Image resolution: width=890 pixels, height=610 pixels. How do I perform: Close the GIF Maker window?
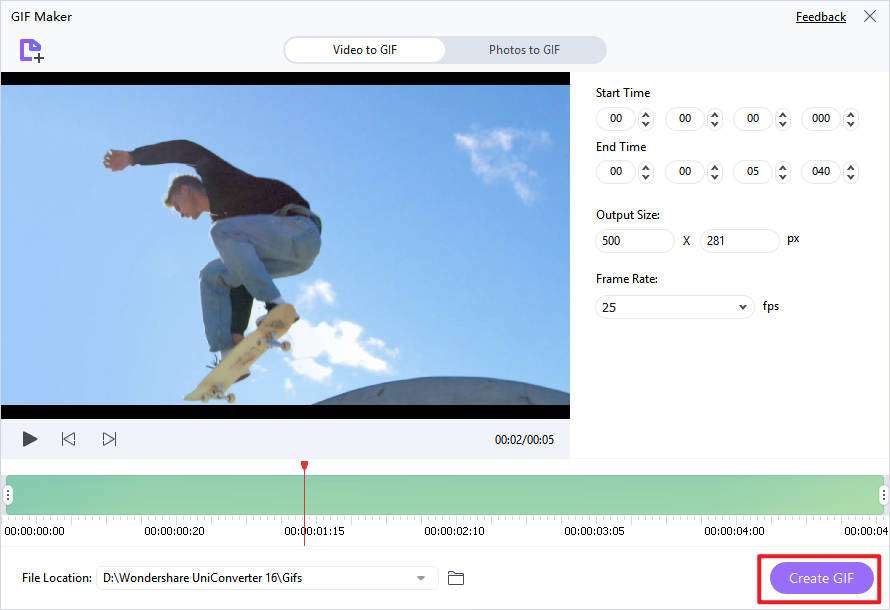(870, 16)
